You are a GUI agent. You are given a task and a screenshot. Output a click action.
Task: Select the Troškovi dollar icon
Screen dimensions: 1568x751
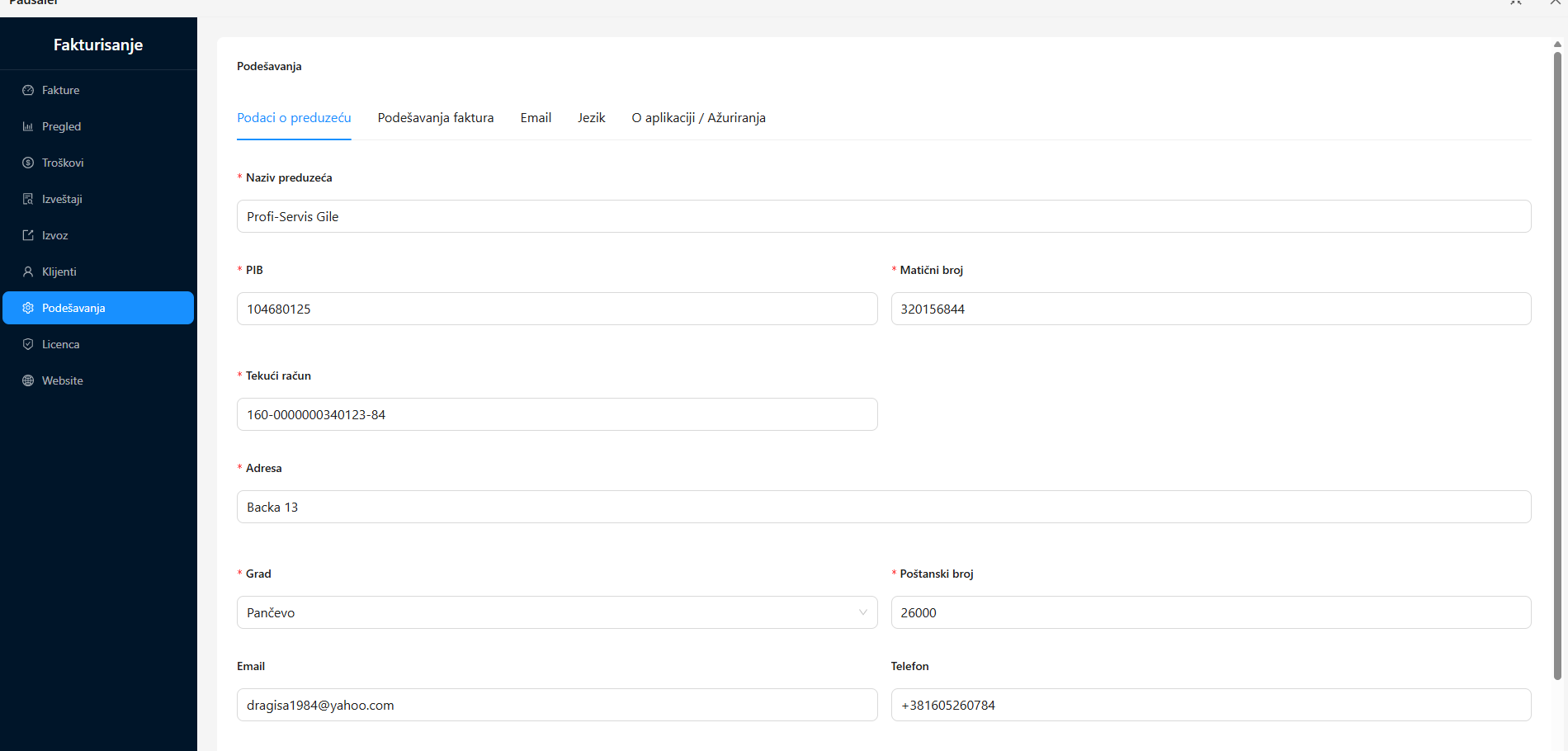pyautogui.click(x=28, y=163)
